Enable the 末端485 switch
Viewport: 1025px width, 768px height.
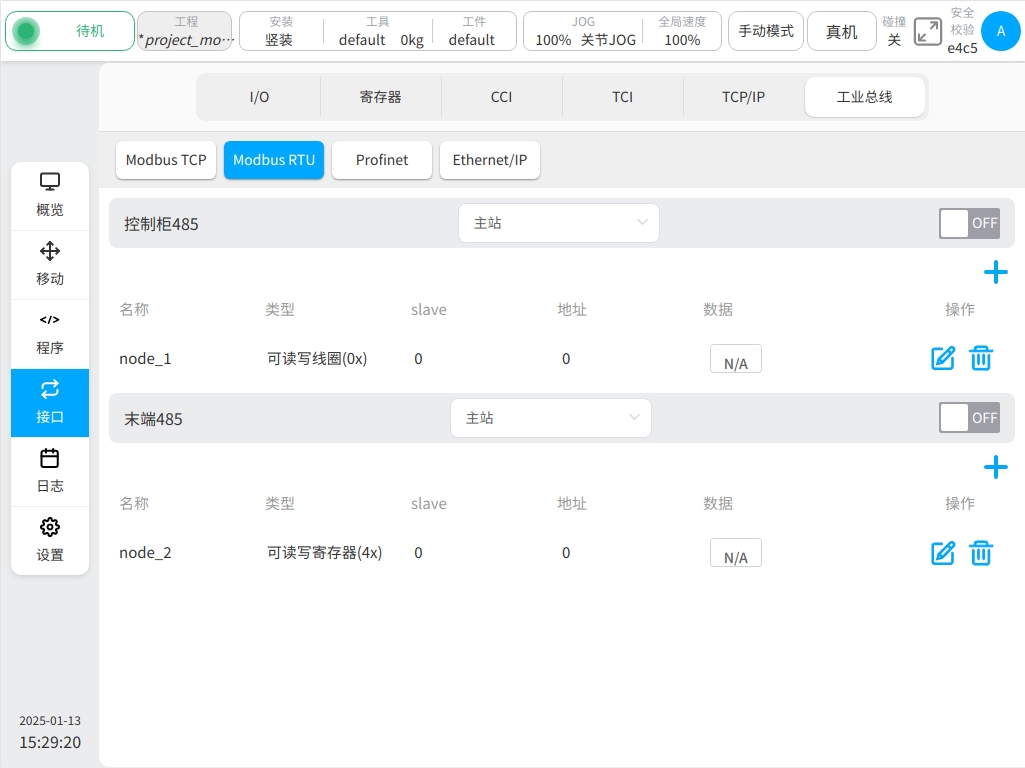tap(968, 418)
